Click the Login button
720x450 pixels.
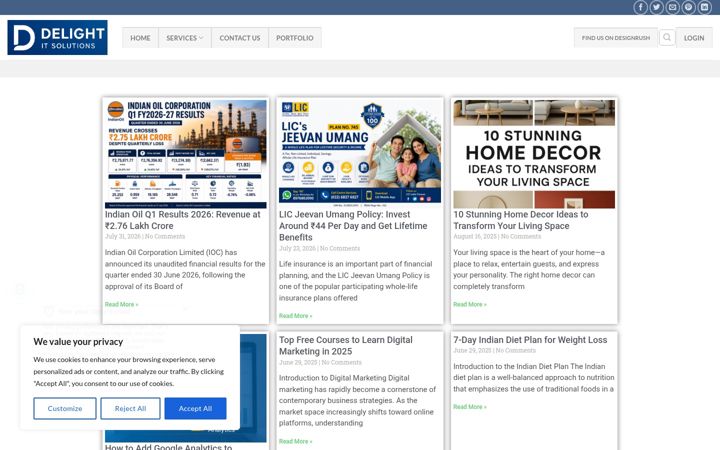pos(694,38)
